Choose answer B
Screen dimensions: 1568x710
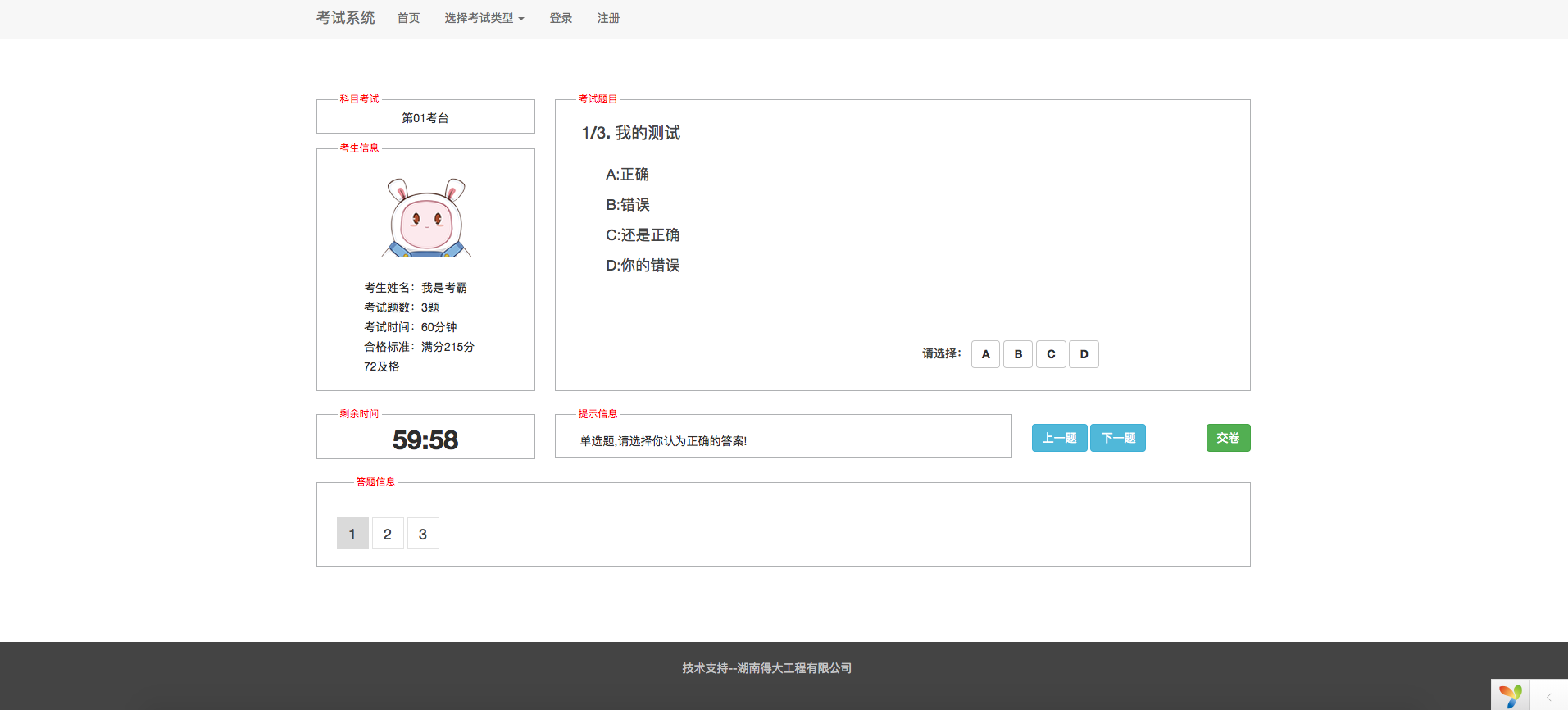click(1018, 354)
